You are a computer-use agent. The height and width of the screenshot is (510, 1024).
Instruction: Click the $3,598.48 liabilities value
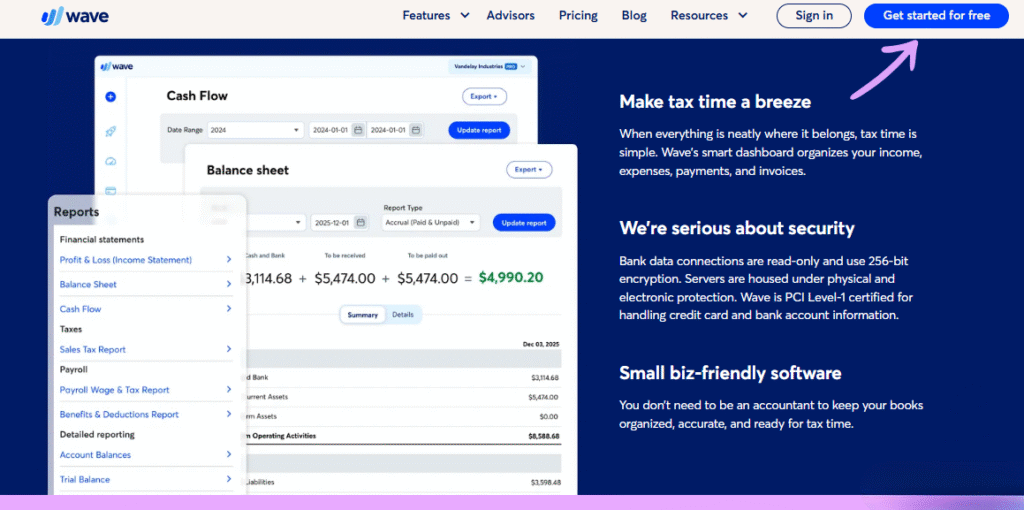click(x=545, y=483)
